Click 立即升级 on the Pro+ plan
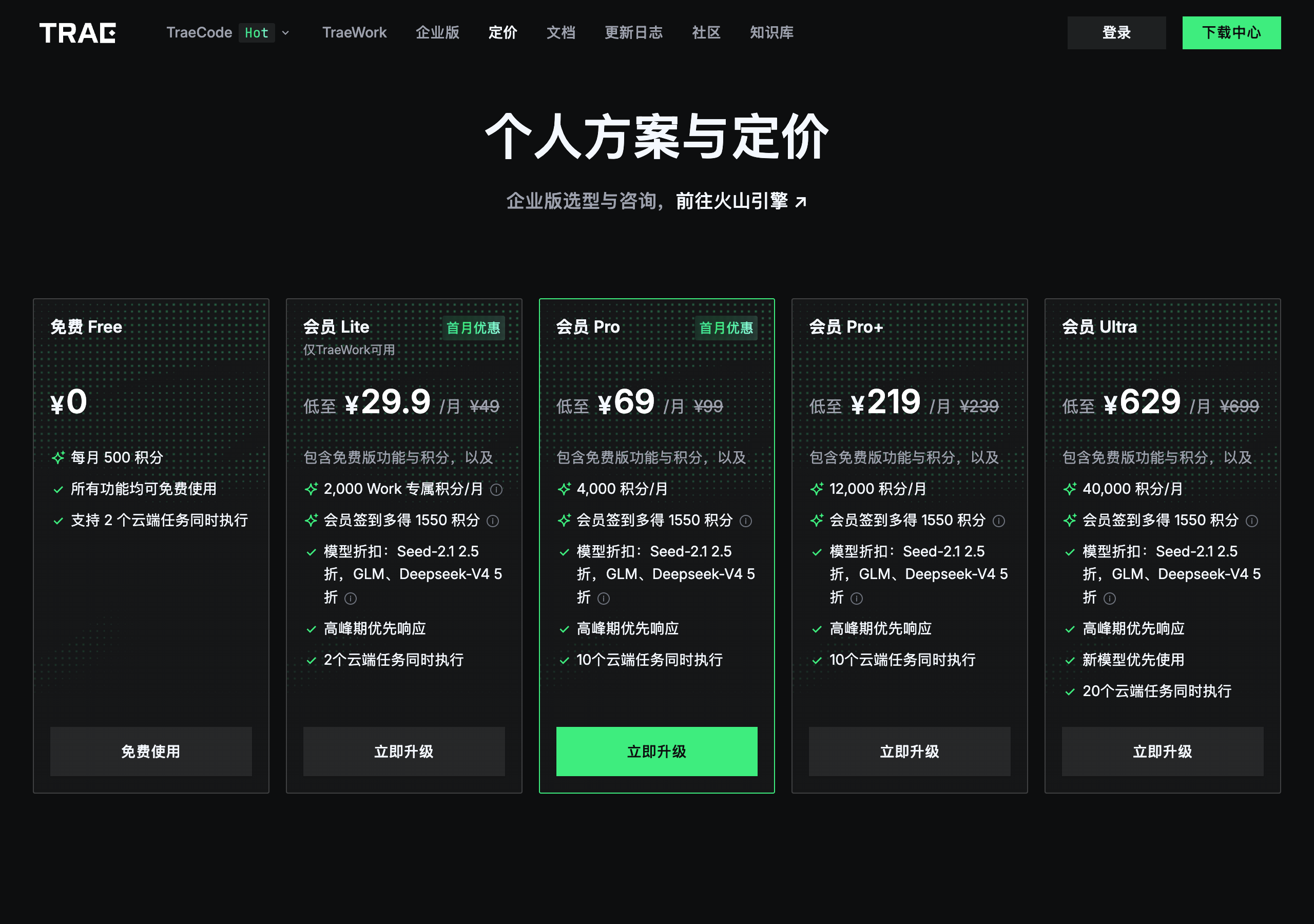1314x924 pixels. [x=910, y=751]
